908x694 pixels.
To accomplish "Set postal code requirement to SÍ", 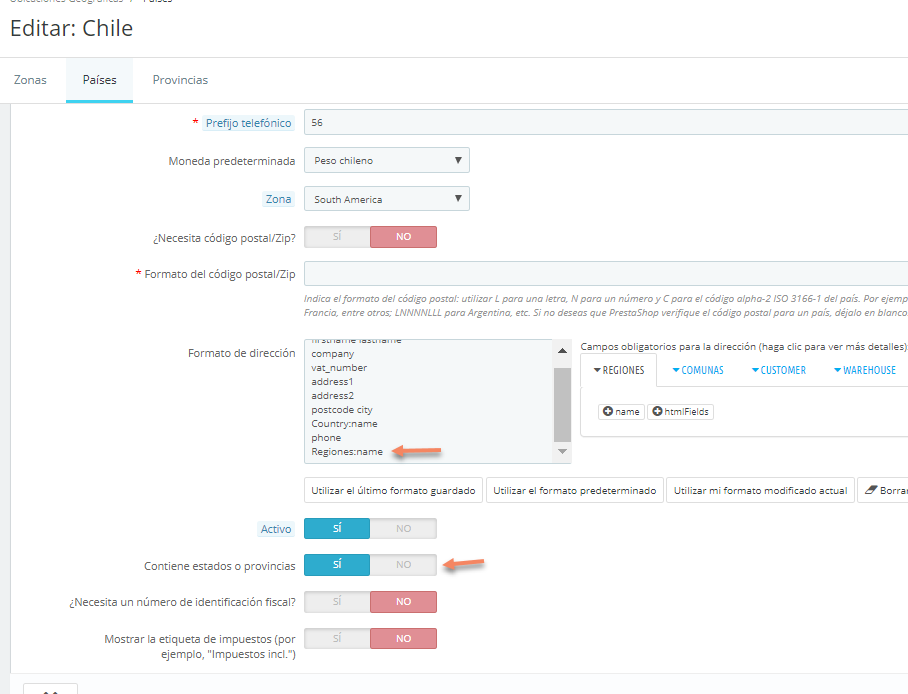I will (x=337, y=237).
